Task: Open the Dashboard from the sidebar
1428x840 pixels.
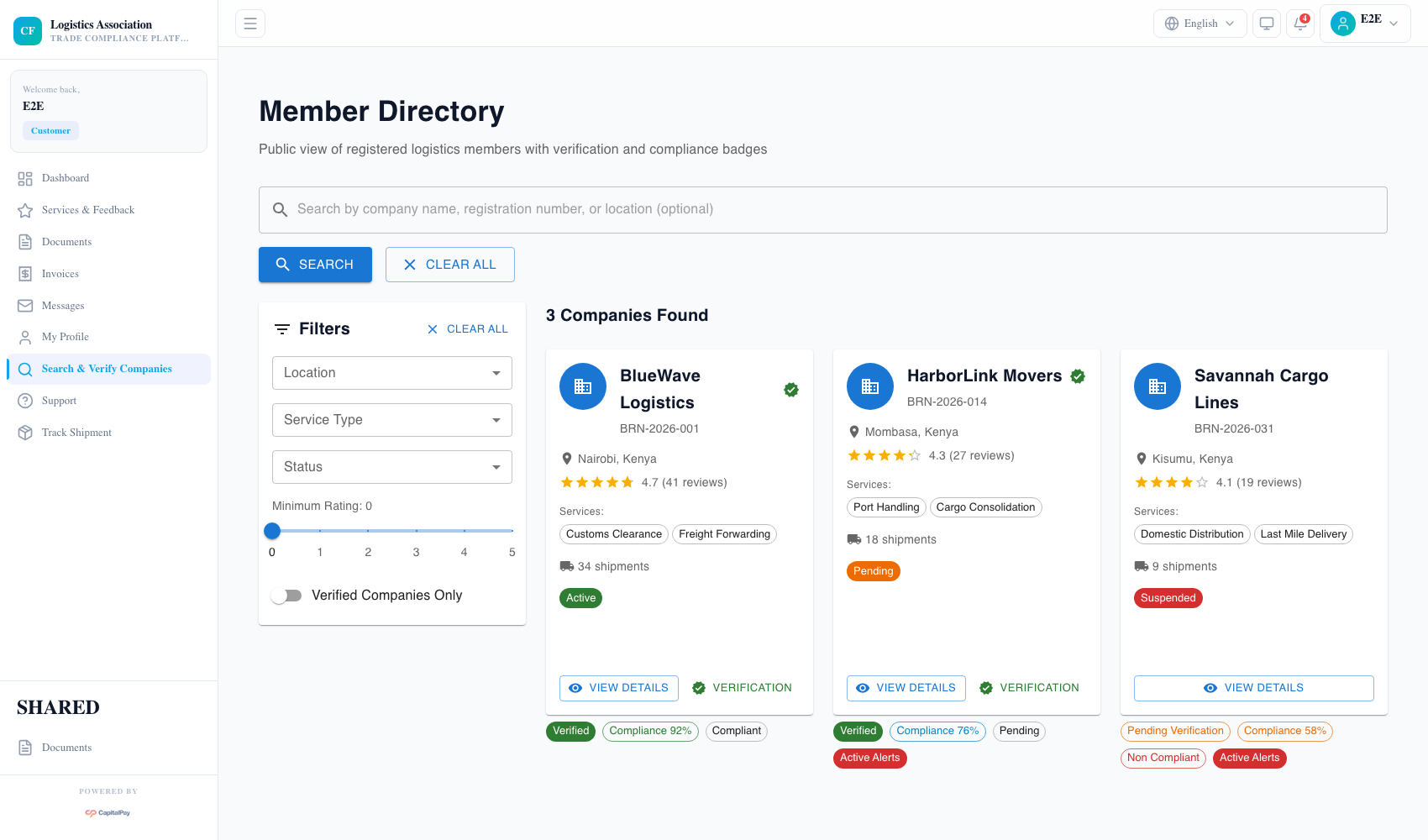Action: pyautogui.click(x=65, y=177)
